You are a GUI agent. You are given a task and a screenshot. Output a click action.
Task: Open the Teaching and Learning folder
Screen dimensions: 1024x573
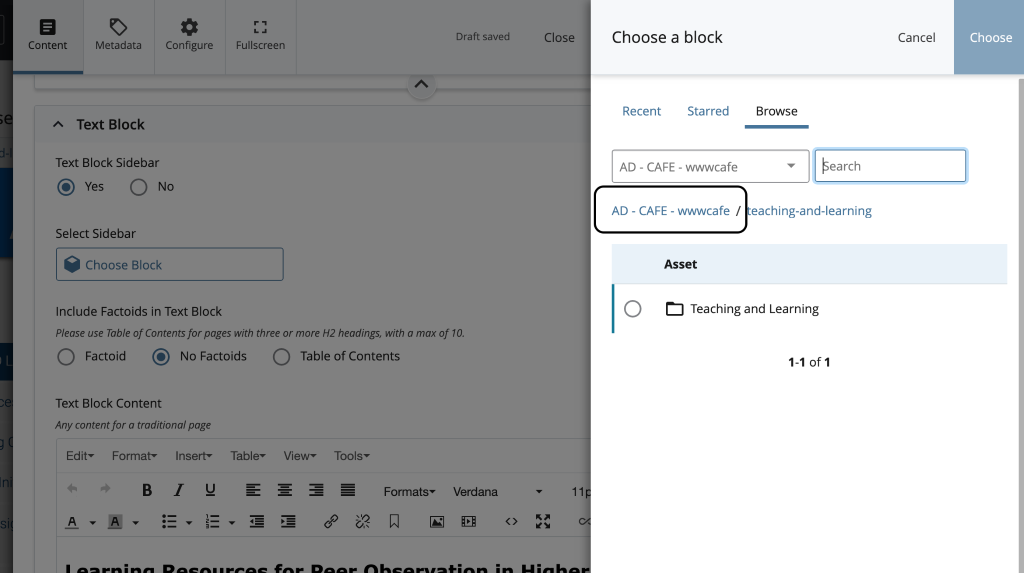coord(754,309)
